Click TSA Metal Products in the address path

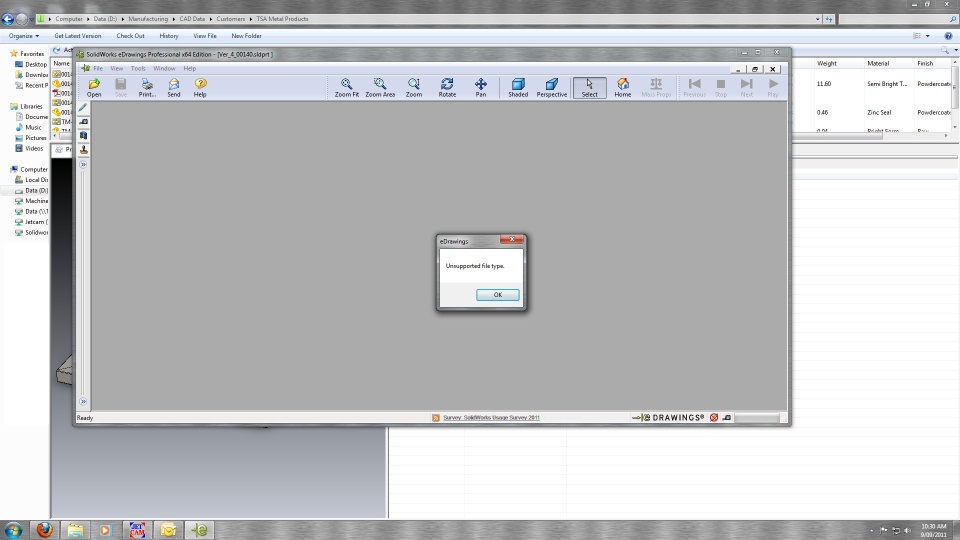282,19
